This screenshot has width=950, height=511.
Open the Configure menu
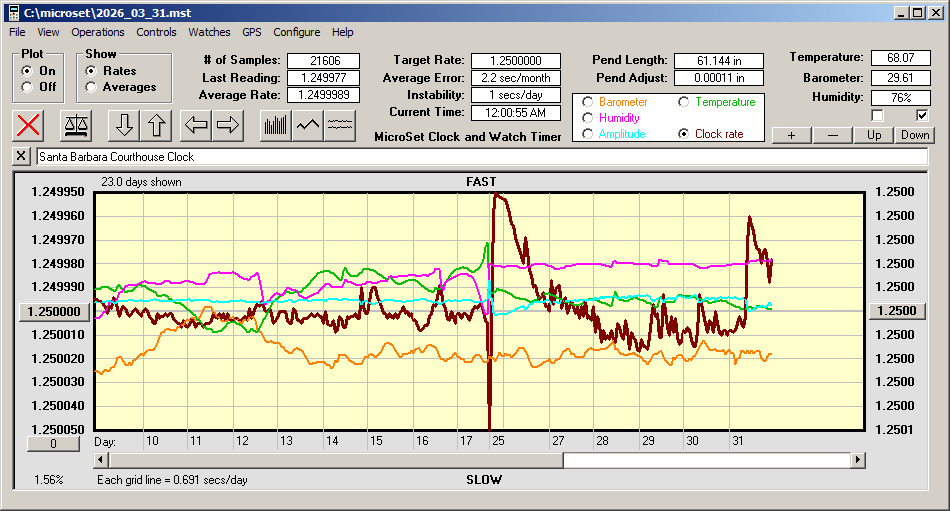(x=297, y=32)
